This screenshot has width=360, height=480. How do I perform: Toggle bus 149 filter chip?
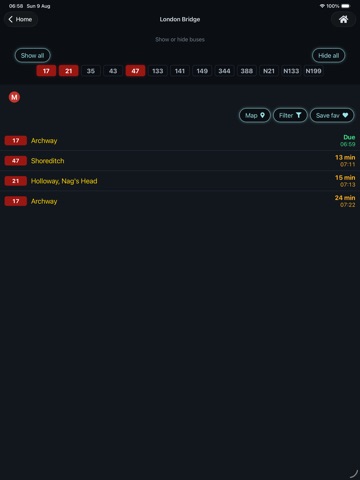(202, 71)
